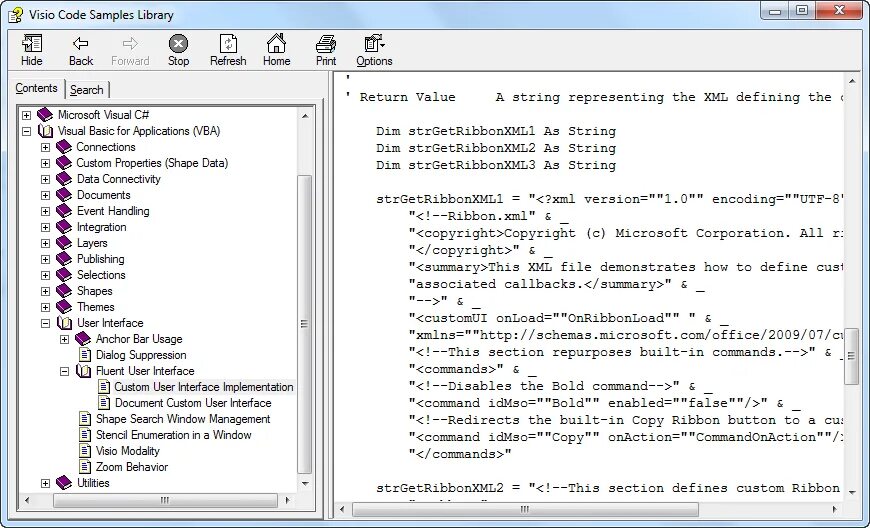Open the Custom User Interface Implementation topic
Screen dimensions: 870x528
coord(204,387)
